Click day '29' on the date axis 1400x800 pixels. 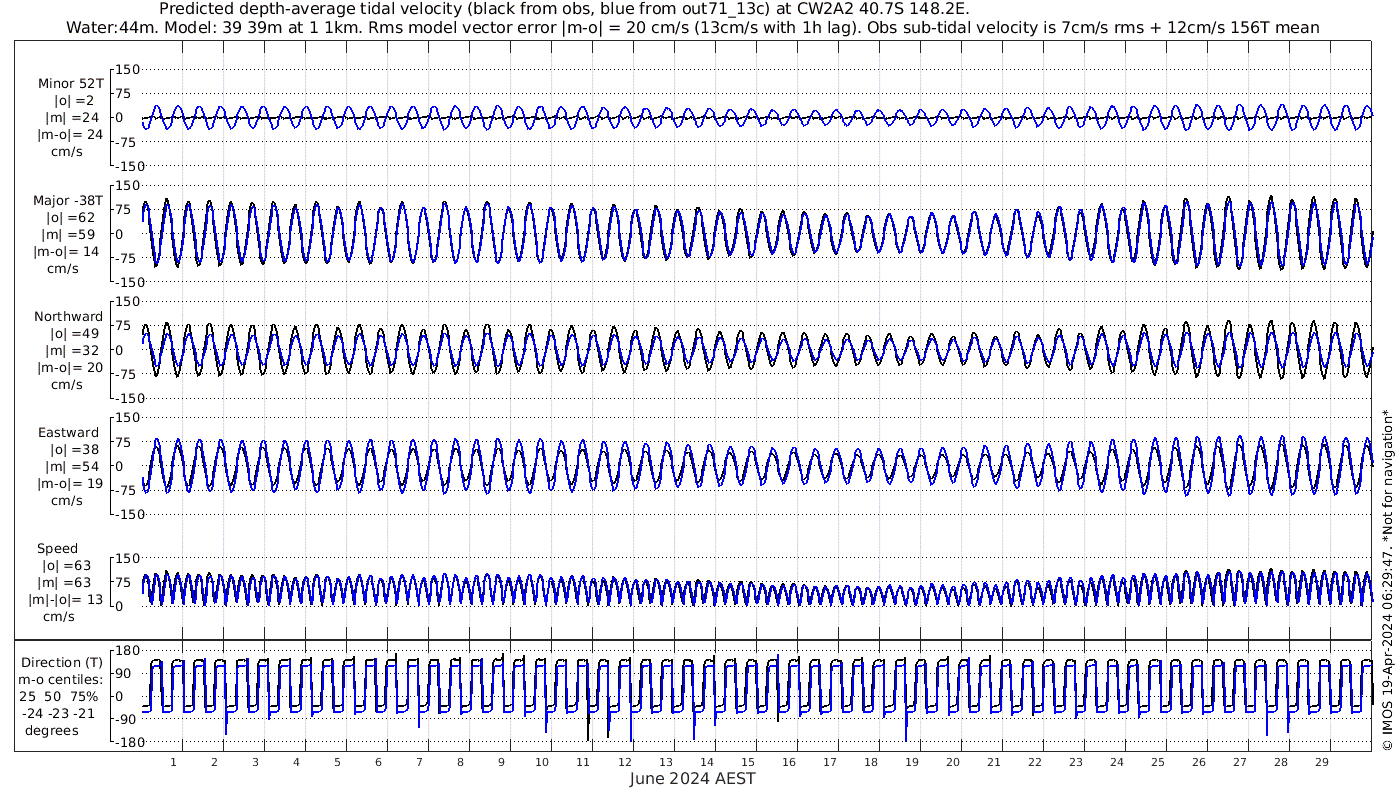(1321, 762)
